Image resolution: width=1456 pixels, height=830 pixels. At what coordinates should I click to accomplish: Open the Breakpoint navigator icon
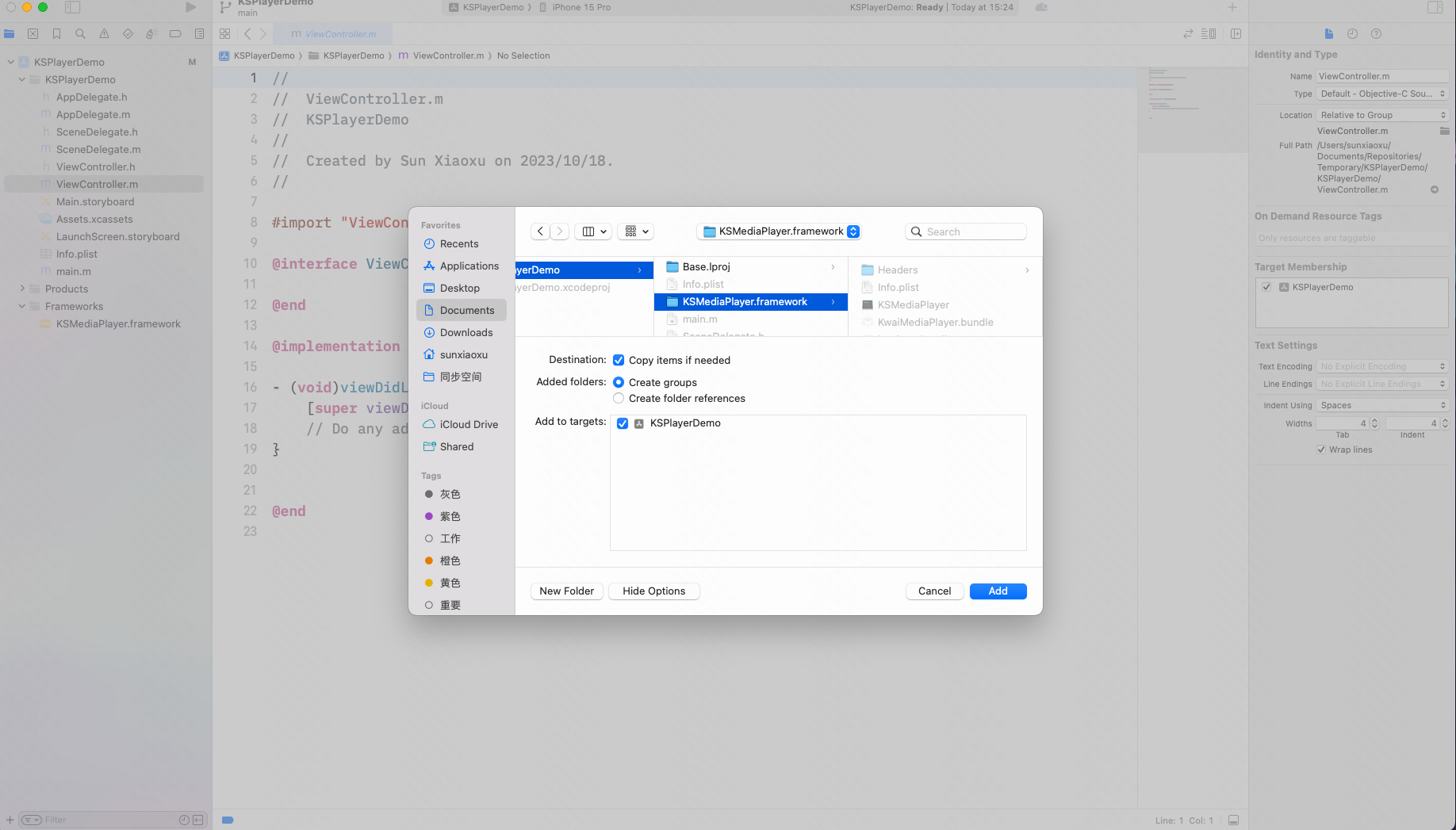click(175, 34)
